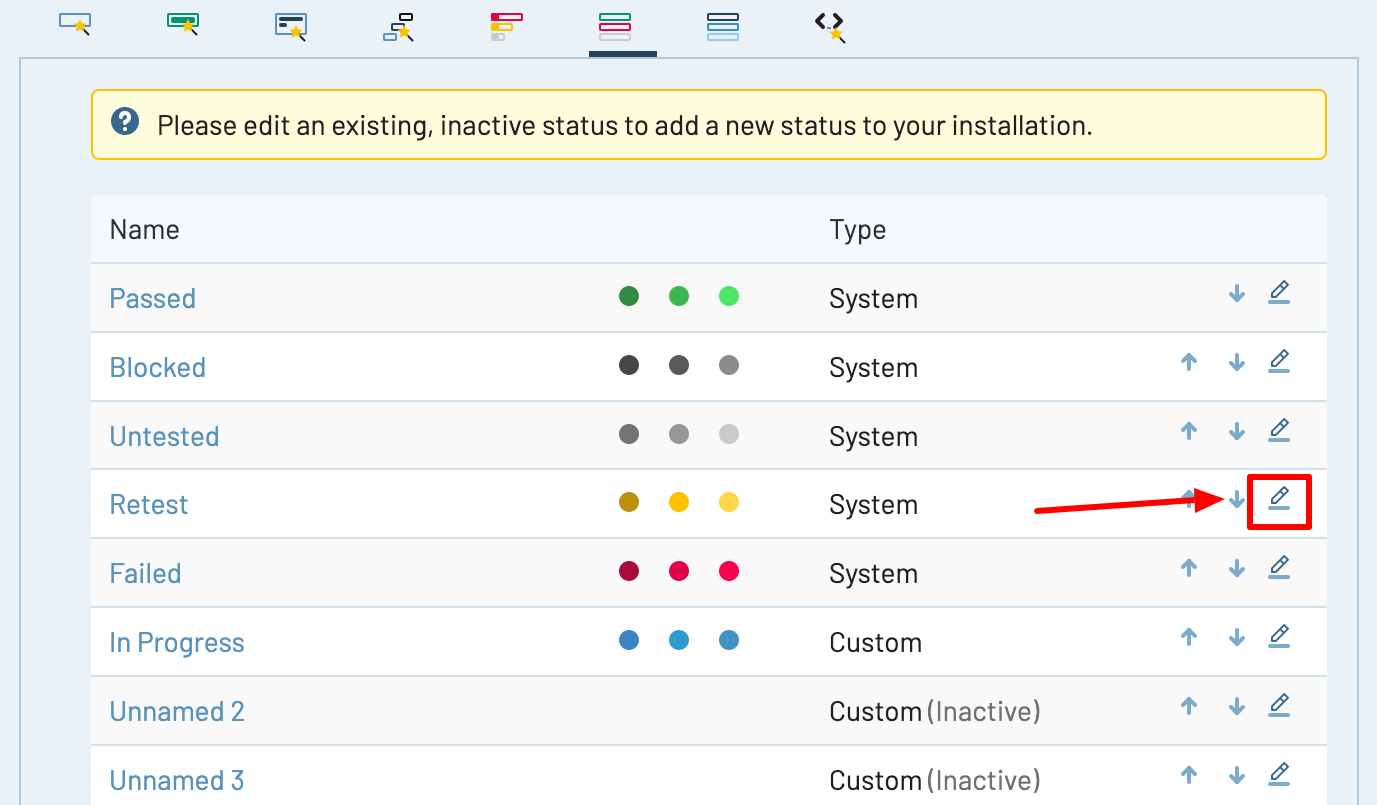Click the edit pencil for Retest status

1279,498
